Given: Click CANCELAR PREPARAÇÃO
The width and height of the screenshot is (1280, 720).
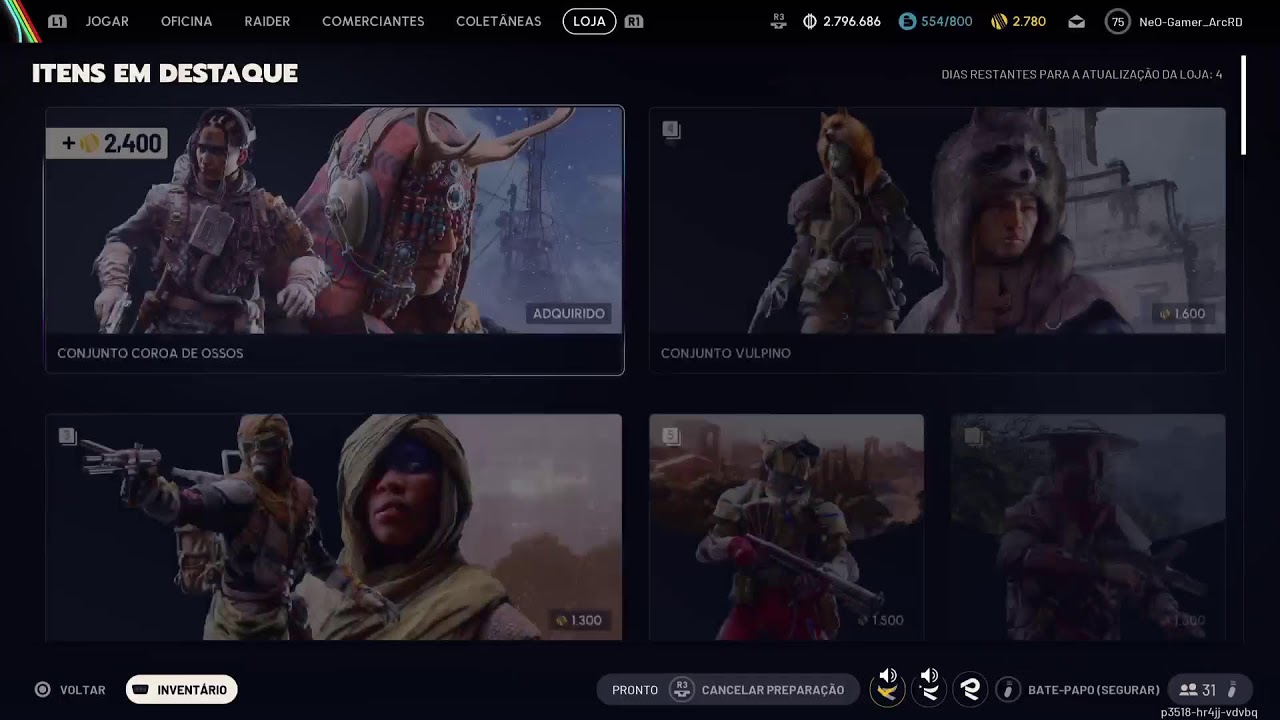Looking at the screenshot, I should 773,690.
